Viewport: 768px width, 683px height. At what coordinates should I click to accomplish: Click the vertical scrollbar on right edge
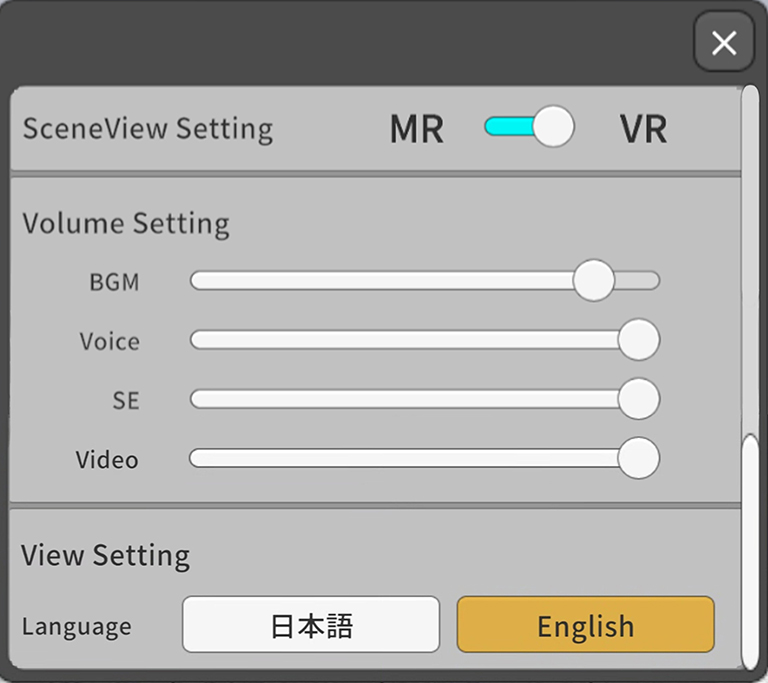pos(750,550)
